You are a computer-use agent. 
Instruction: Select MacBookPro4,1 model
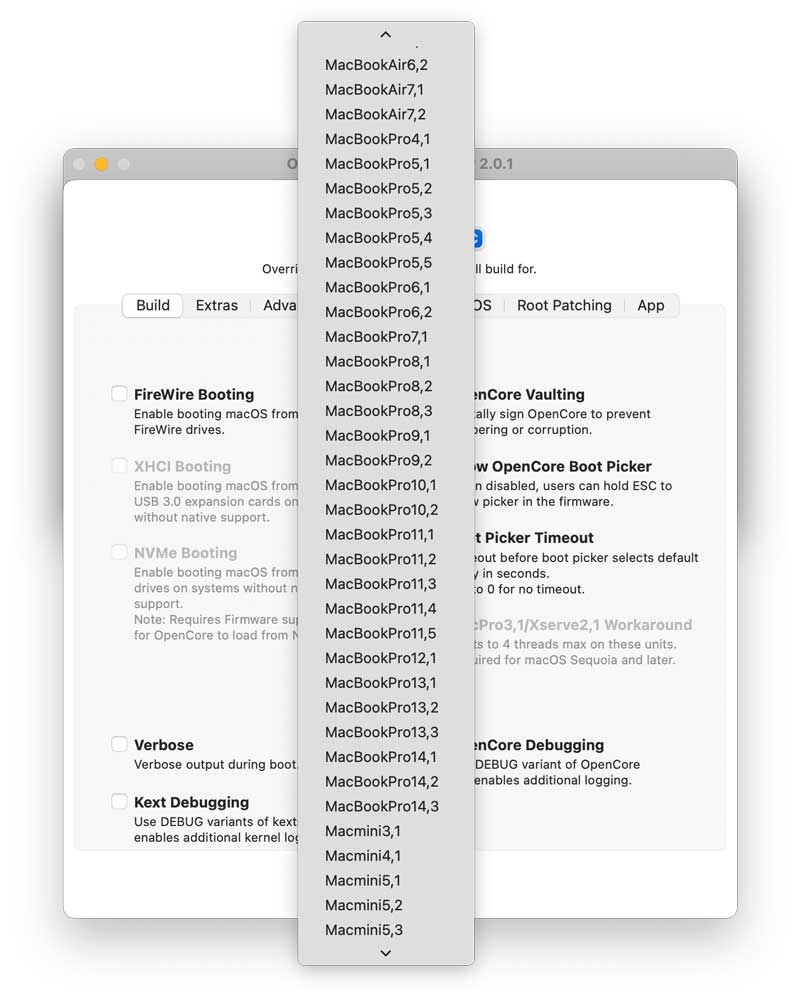(386, 139)
